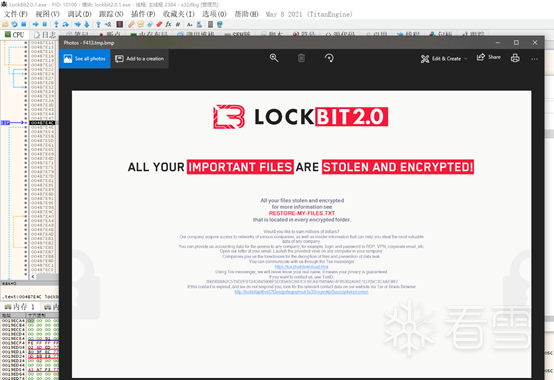Open the Bookmarks red icon
Viewport: 554px width, 380px height.
coord(159,24)
